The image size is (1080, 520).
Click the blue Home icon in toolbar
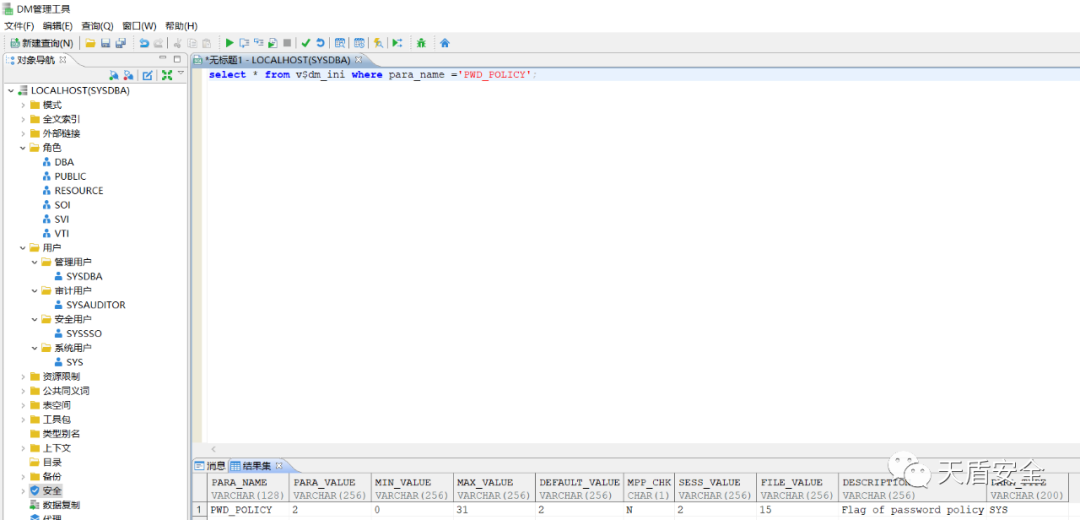[x=445, y=43]
